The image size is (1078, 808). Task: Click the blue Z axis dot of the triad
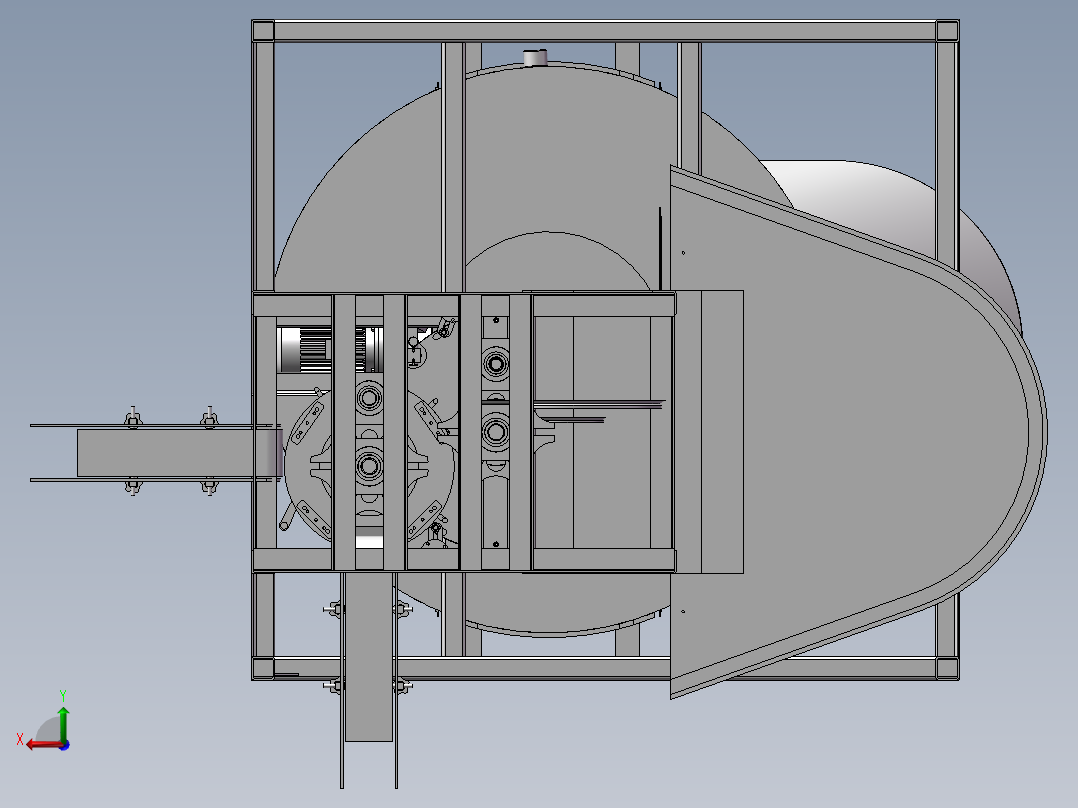pos(65,745)
